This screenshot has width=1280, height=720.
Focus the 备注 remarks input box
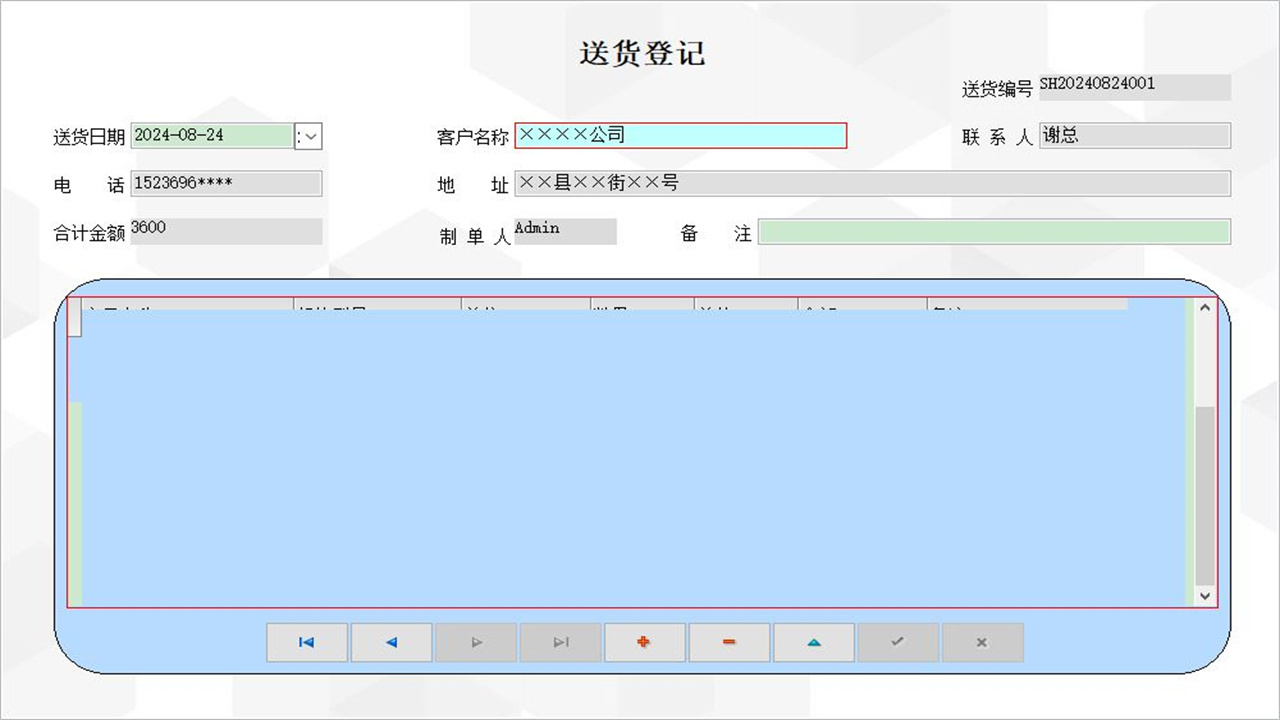(995, 232)
